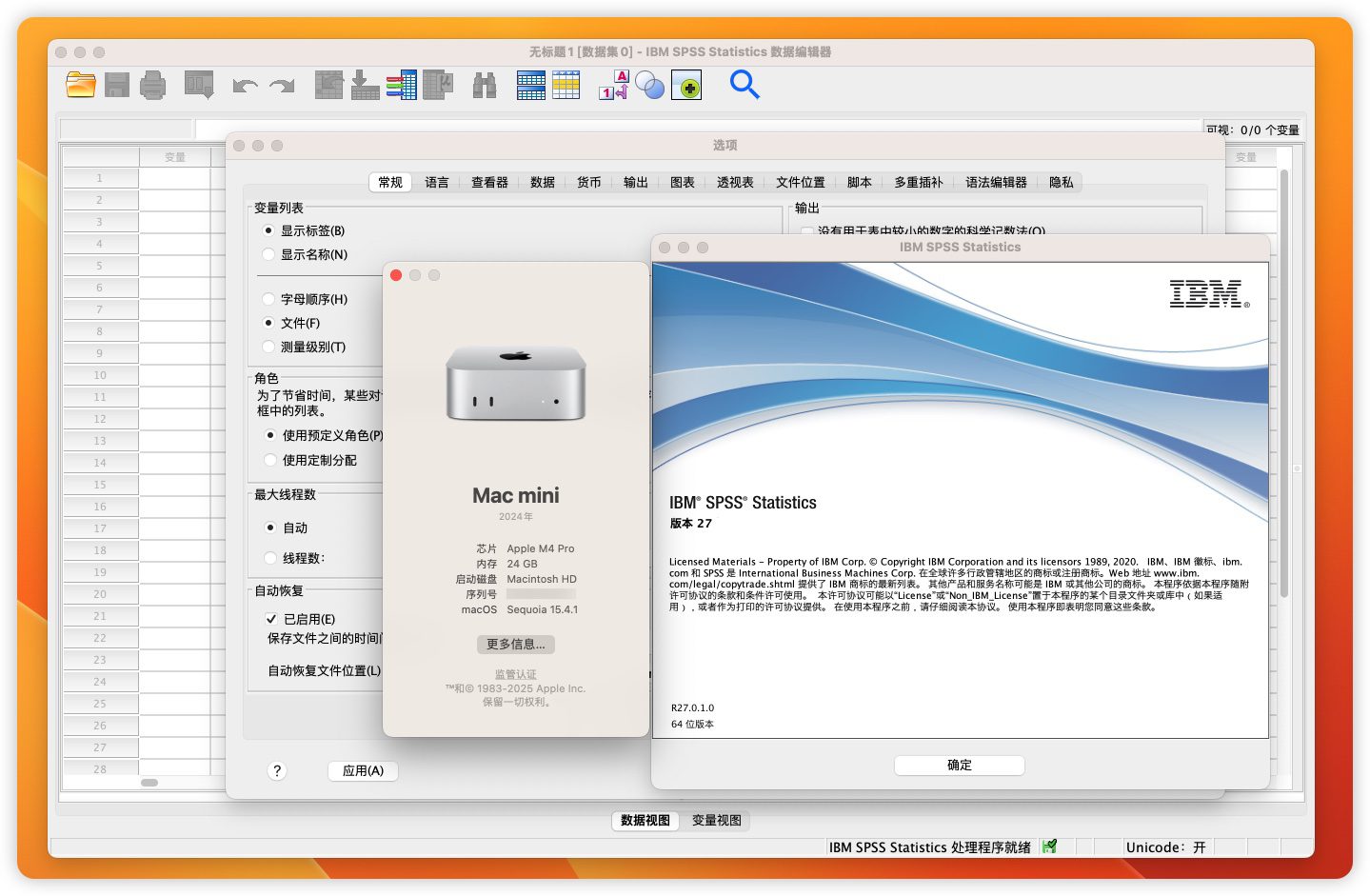The height and width of the screenshot is (896, 1370).
Task: Toggle the 已启用(E) auto-recovery checkbox
Action: pos(271,619)
